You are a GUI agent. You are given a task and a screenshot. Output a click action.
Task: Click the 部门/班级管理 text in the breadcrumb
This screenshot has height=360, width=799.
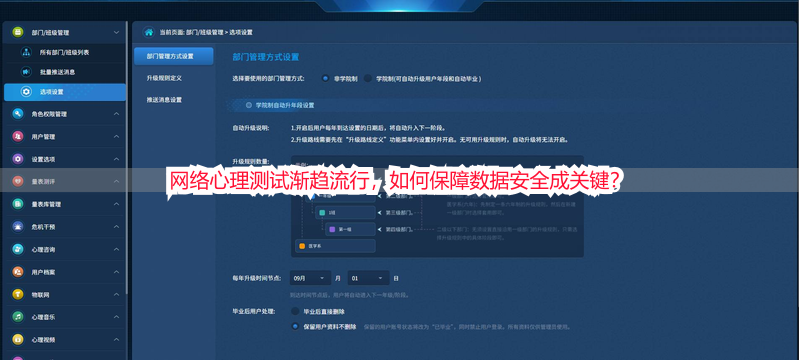coord(204,32)
